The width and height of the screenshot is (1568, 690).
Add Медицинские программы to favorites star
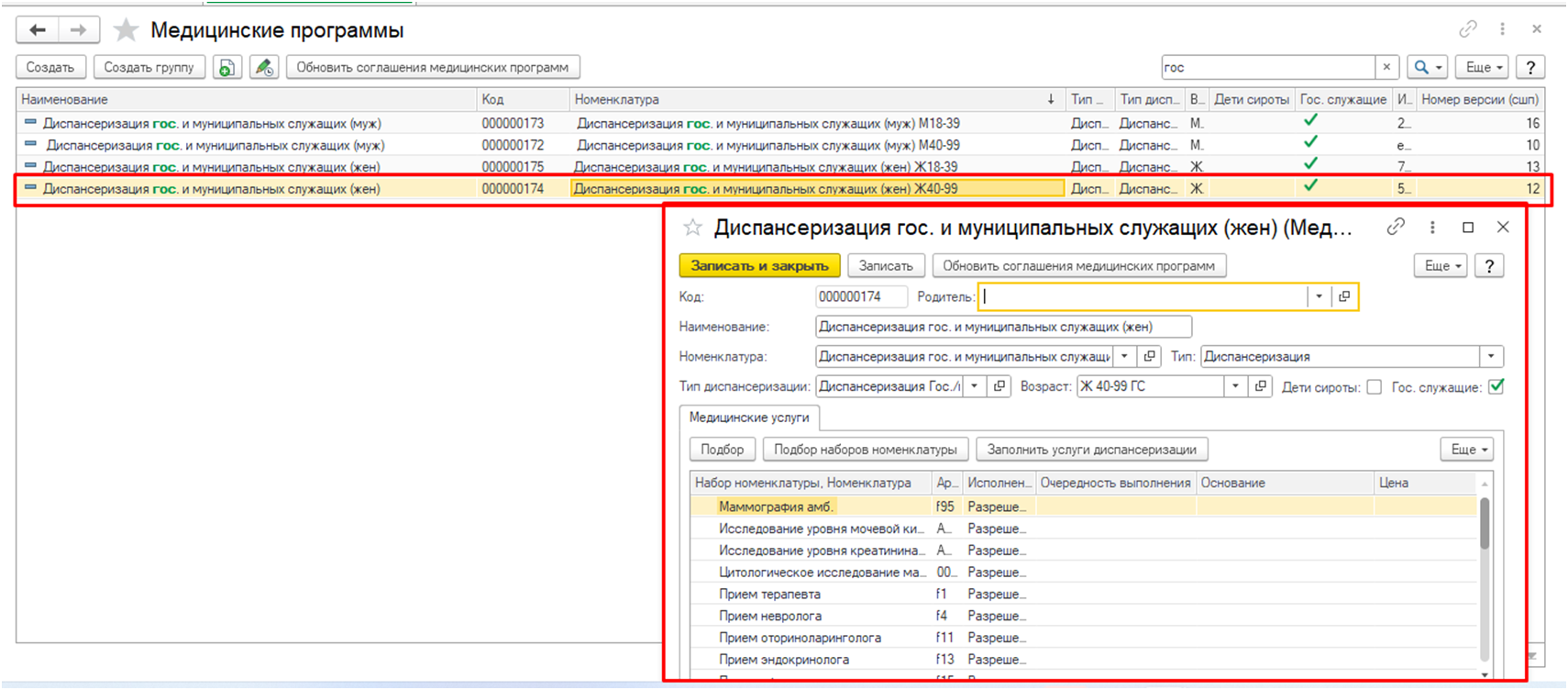point(126,30)
